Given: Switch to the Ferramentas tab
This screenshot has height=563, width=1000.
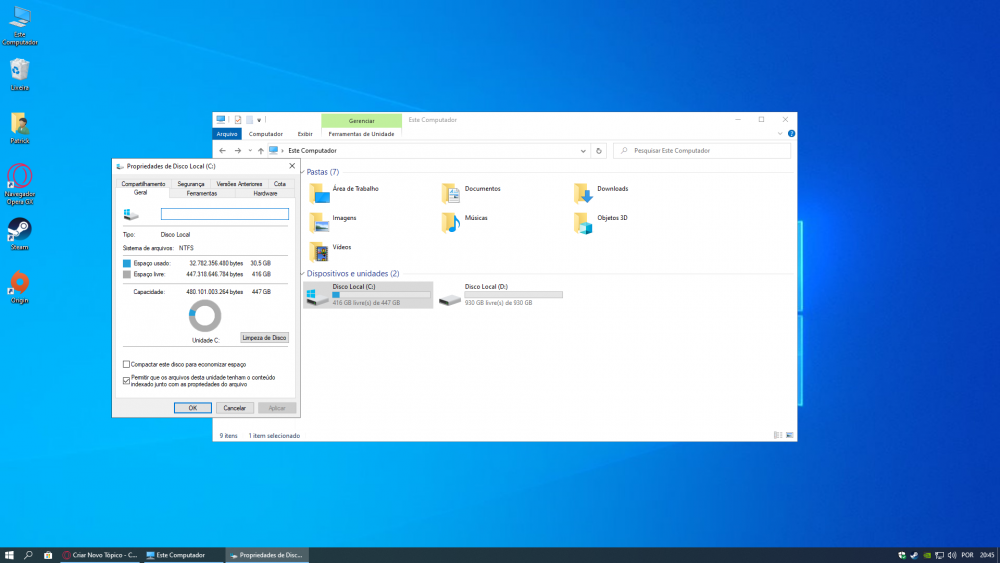Looking at the screenshot, I should (201, 193).
